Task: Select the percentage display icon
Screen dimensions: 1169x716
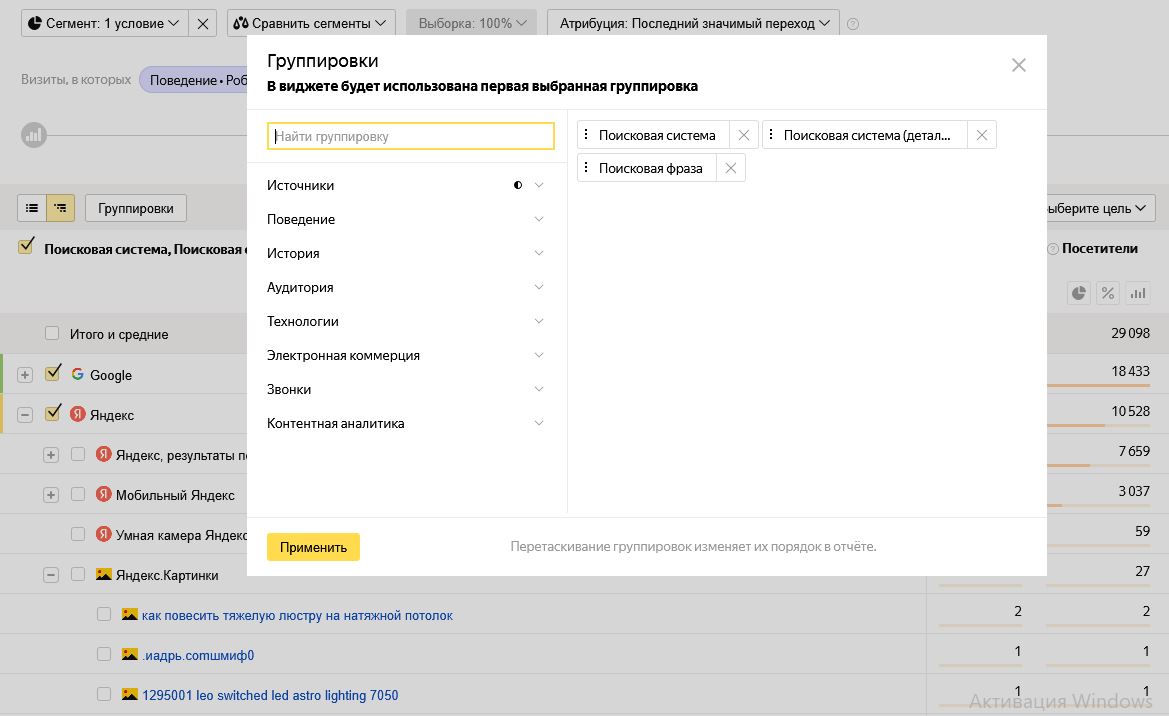Action: click(x=1110, y=293)
